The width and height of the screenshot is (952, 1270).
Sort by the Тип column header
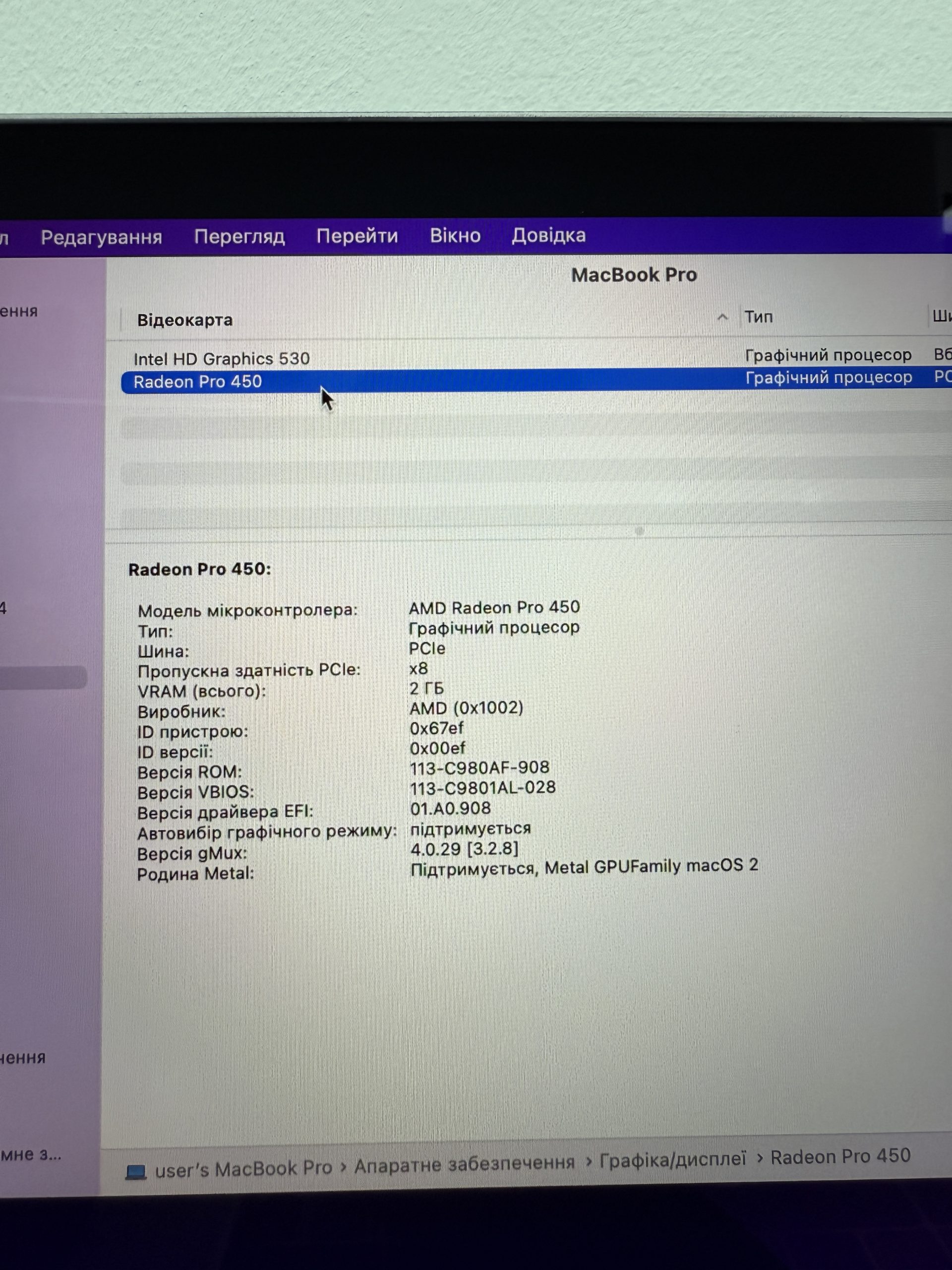coord(759,317)
